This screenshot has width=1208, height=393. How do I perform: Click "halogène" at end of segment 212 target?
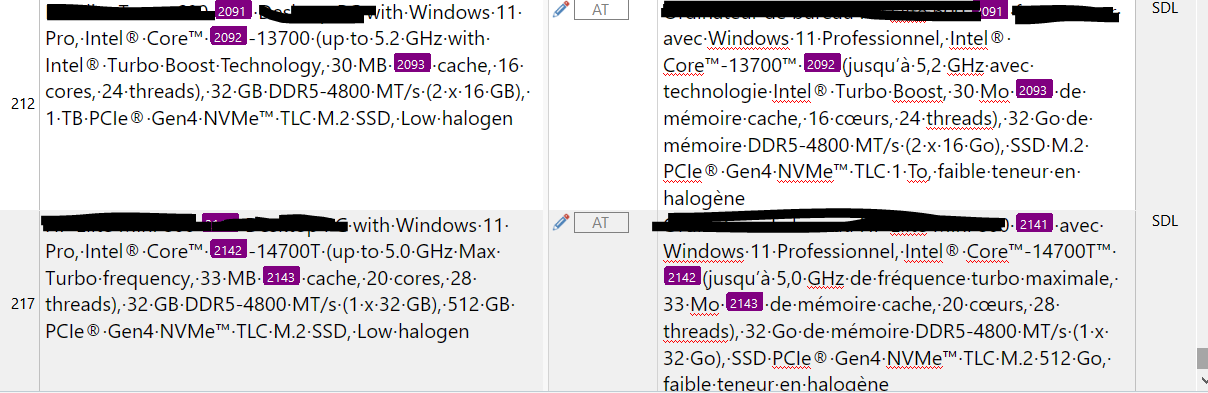704,199
